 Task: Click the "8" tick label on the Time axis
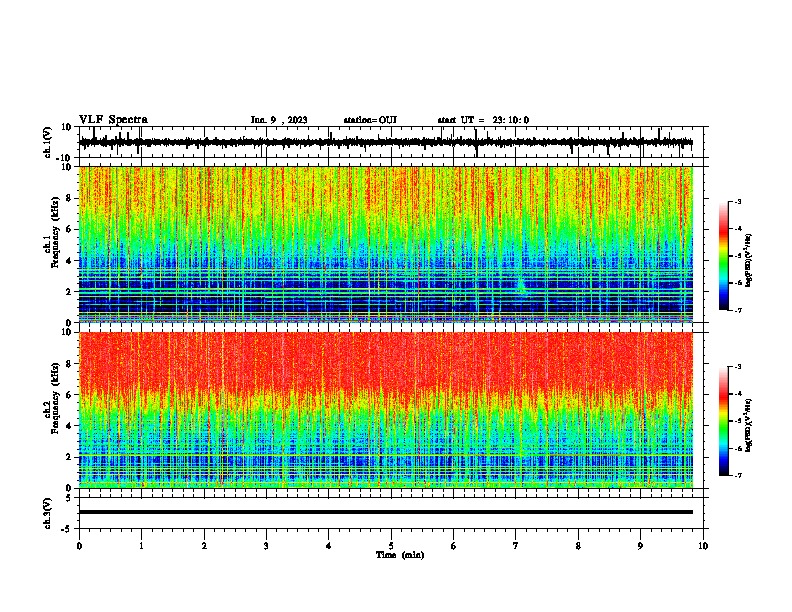[578, 546]
